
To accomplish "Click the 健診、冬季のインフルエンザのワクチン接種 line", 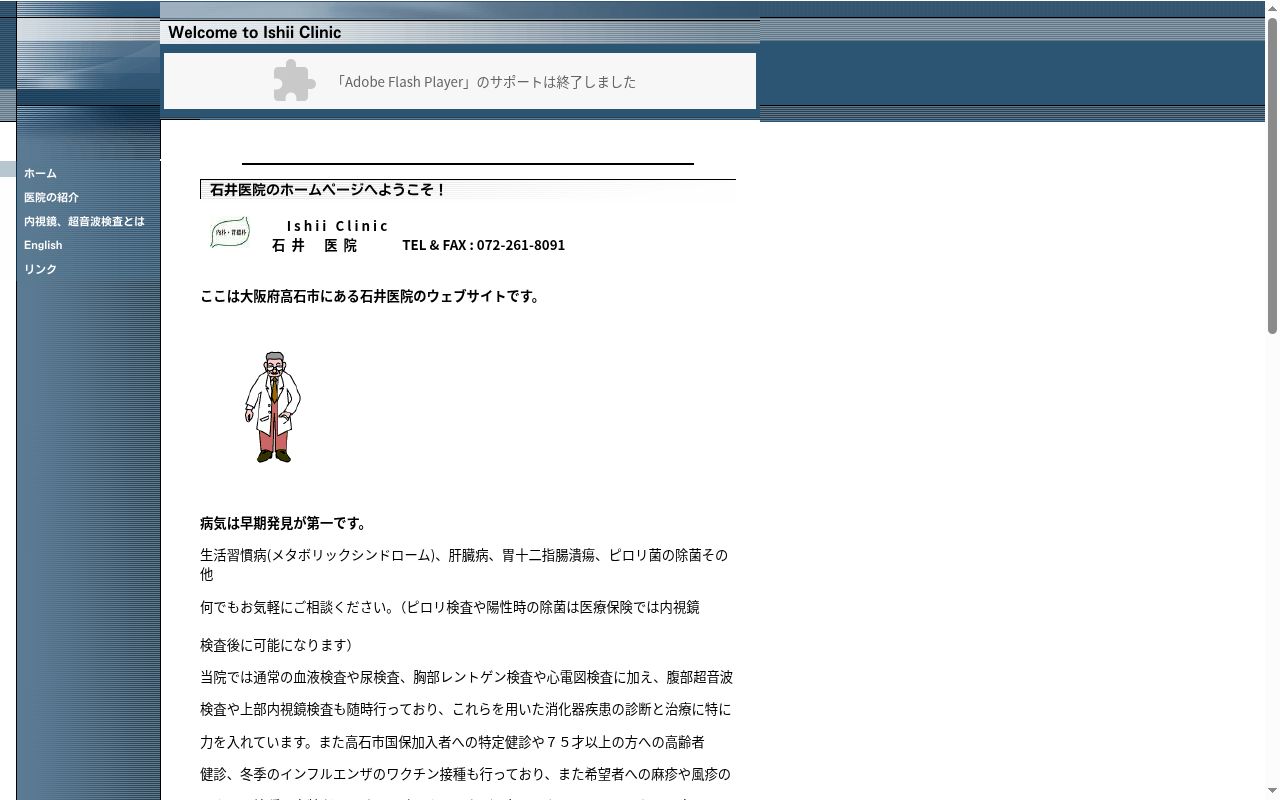I will (x=465, y=774).
